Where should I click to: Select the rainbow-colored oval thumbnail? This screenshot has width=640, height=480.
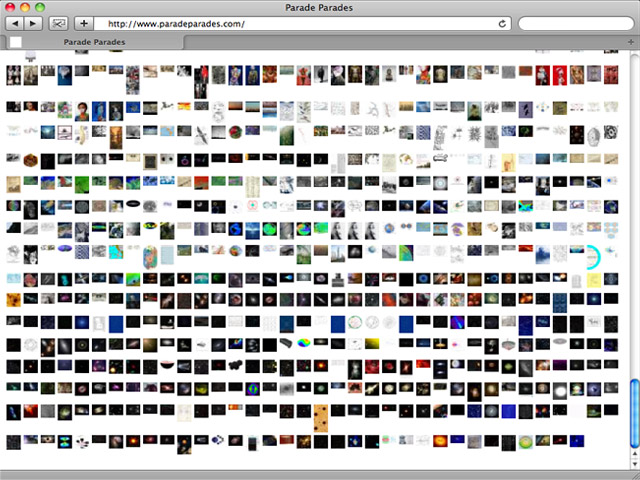click(x=304, y=343)
